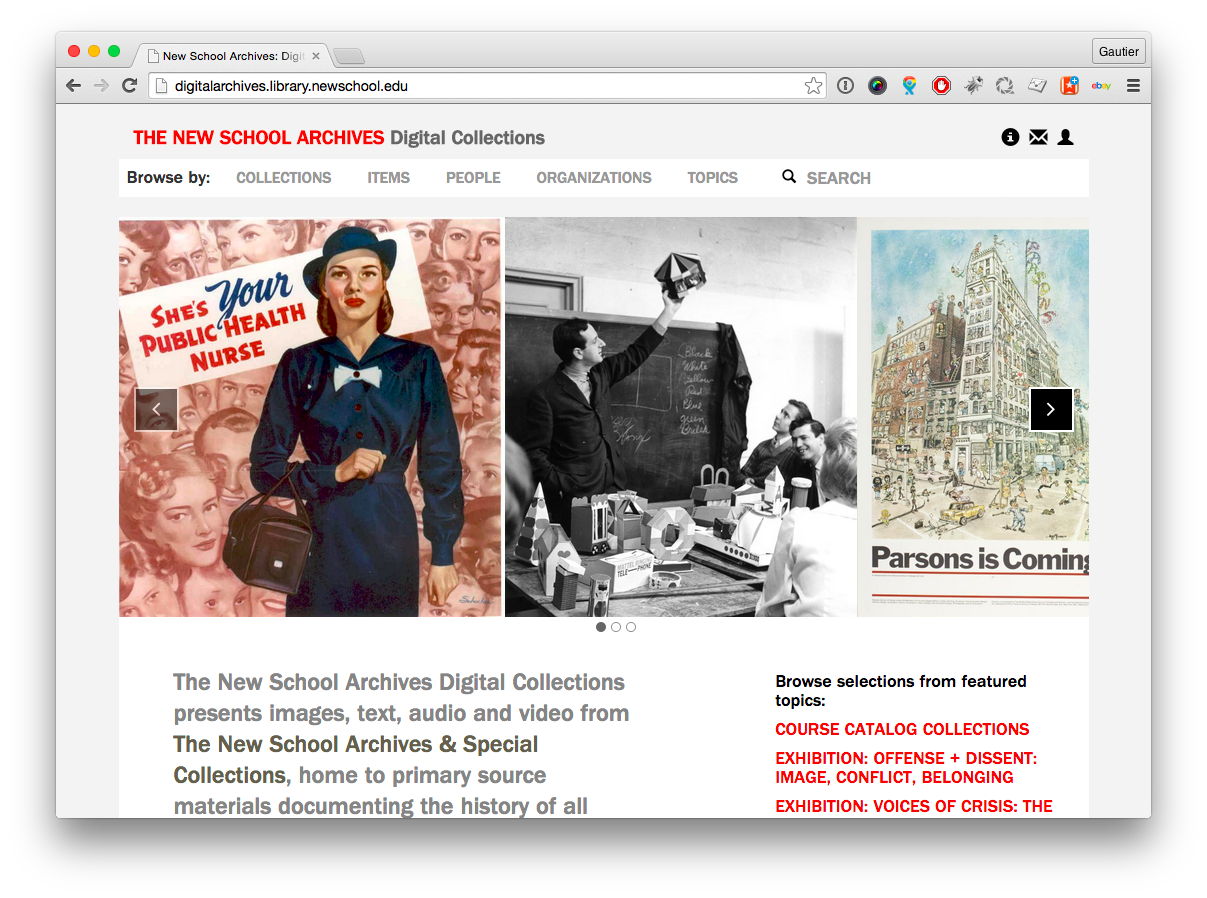1207x898 pixels.
Task: Open the black-and-white classroom photo
Action: [681, 417]
